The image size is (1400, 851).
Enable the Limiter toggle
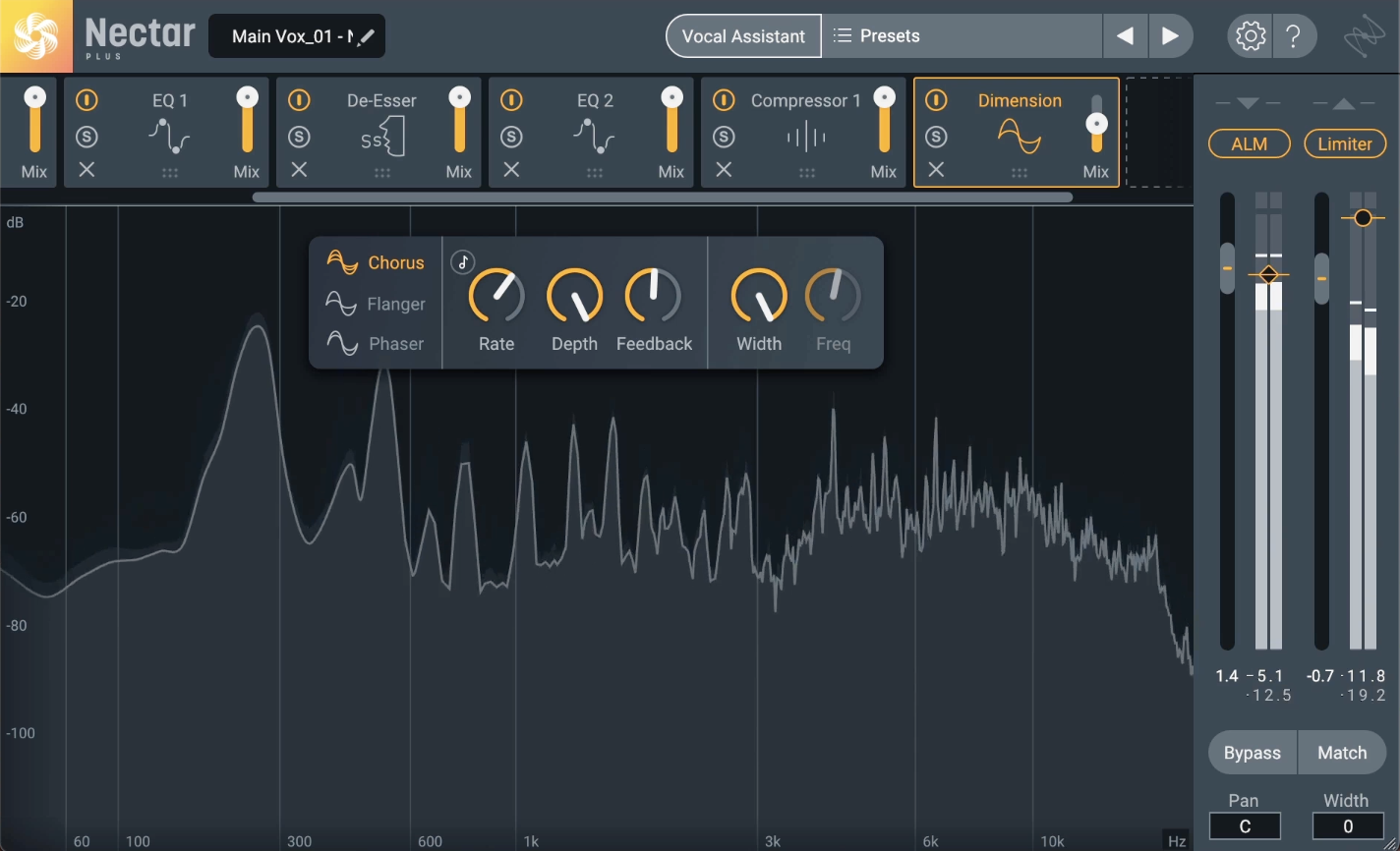[x=1345, y=143]
